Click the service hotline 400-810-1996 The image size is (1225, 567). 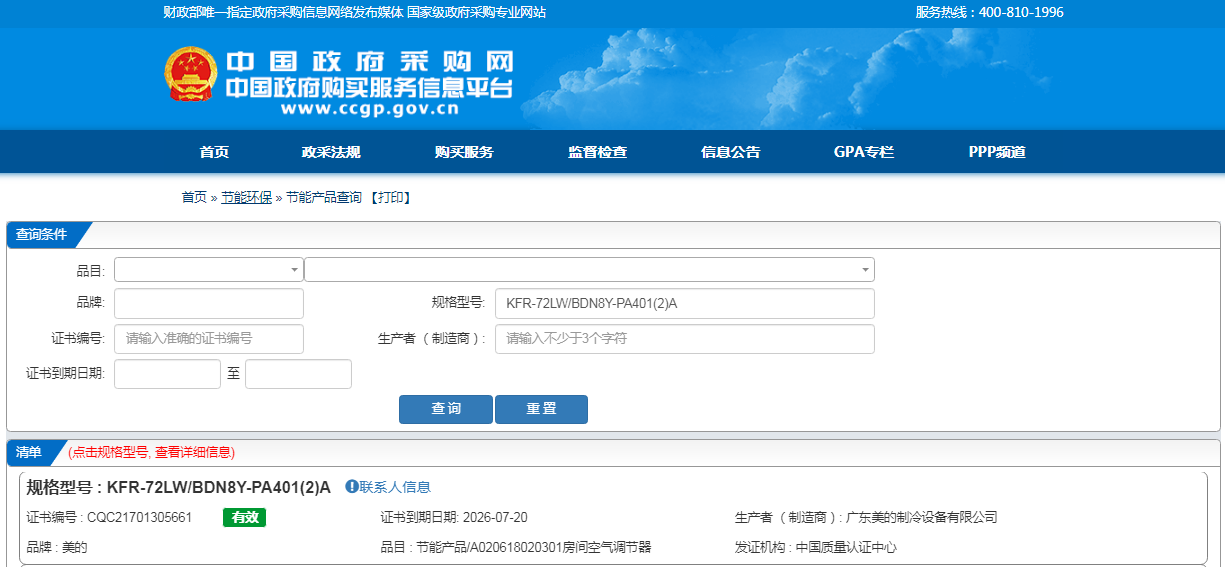click(1021, 12)
